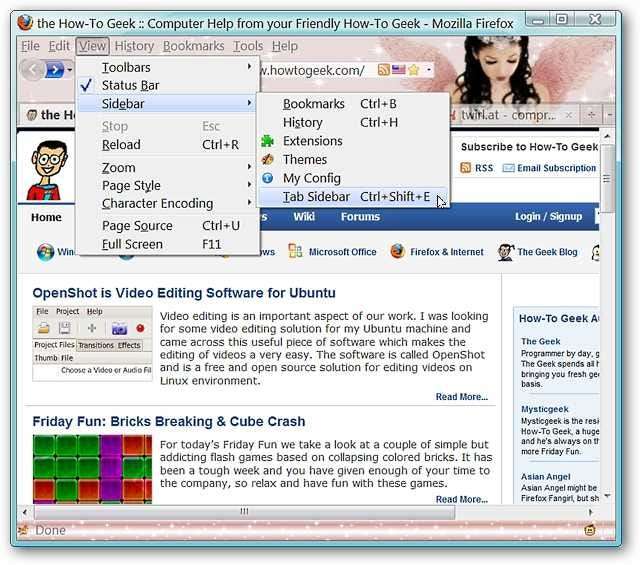Click the new tab plus button
Viewport: 640px width, 565px height.
pyautogui.click(x=591, y=115)
